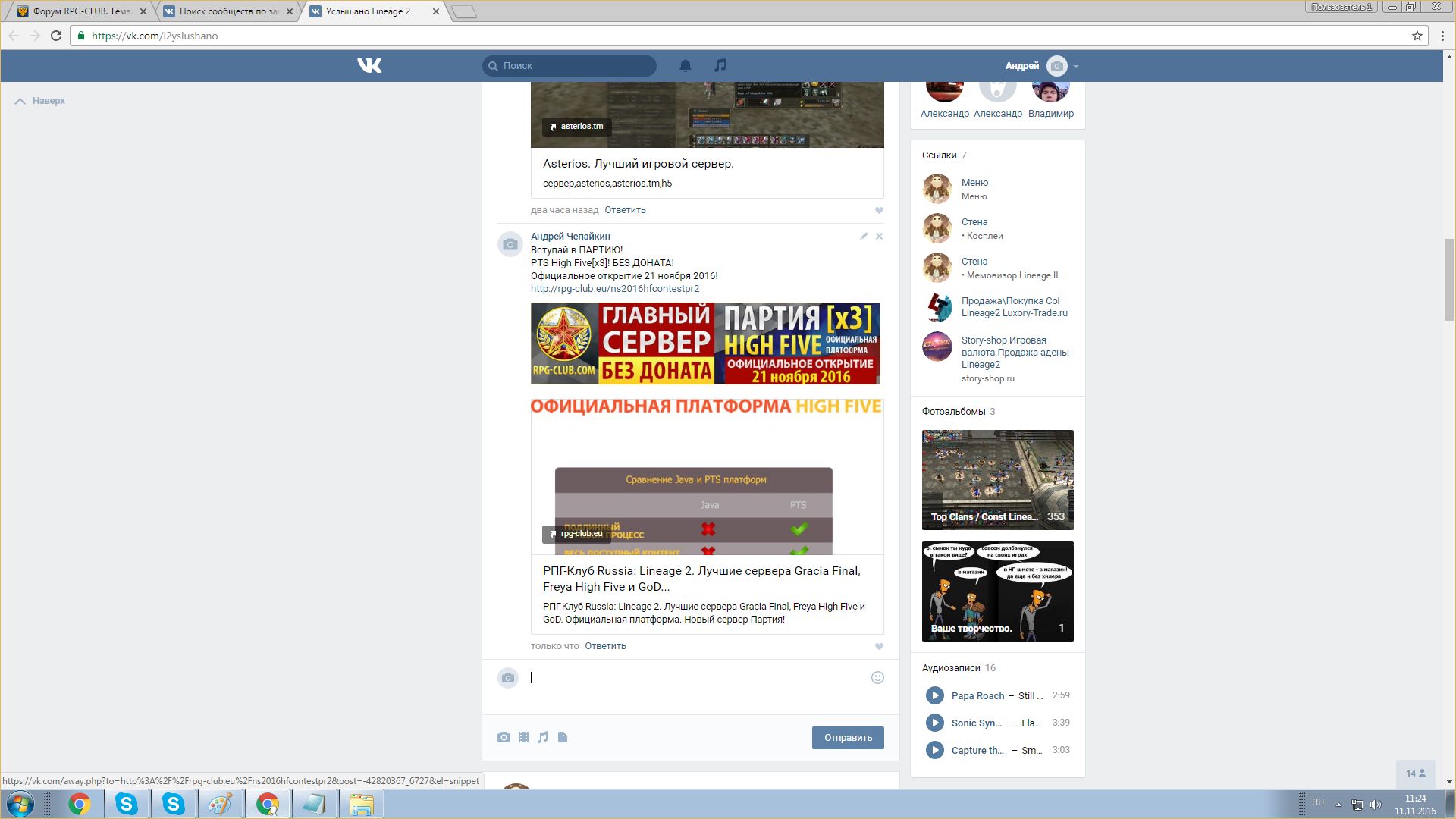Like the rpg-club comment posted только что
Image resolution: width=1456 pixels, height=819 pixels.
879,647
